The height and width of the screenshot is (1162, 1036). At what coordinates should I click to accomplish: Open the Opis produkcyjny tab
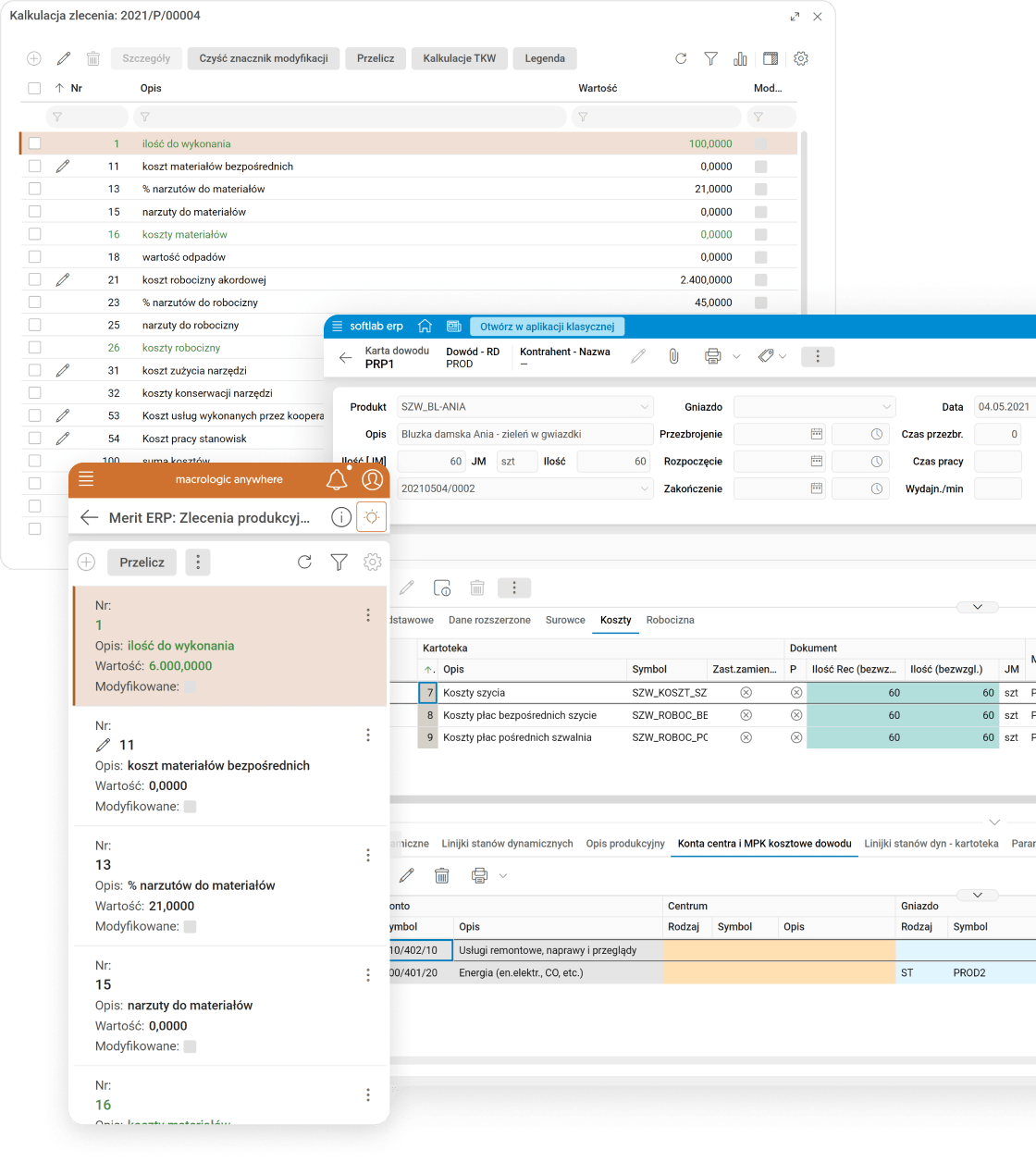[x=625, y=844]
